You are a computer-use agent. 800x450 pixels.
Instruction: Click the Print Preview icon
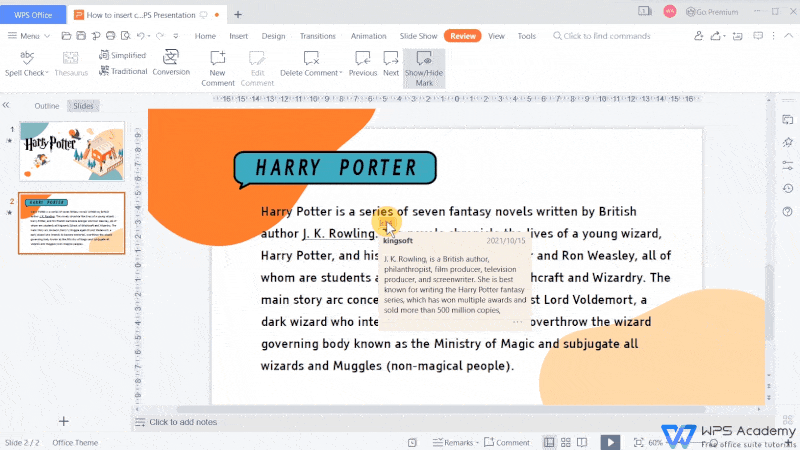[x=126, y=36]
